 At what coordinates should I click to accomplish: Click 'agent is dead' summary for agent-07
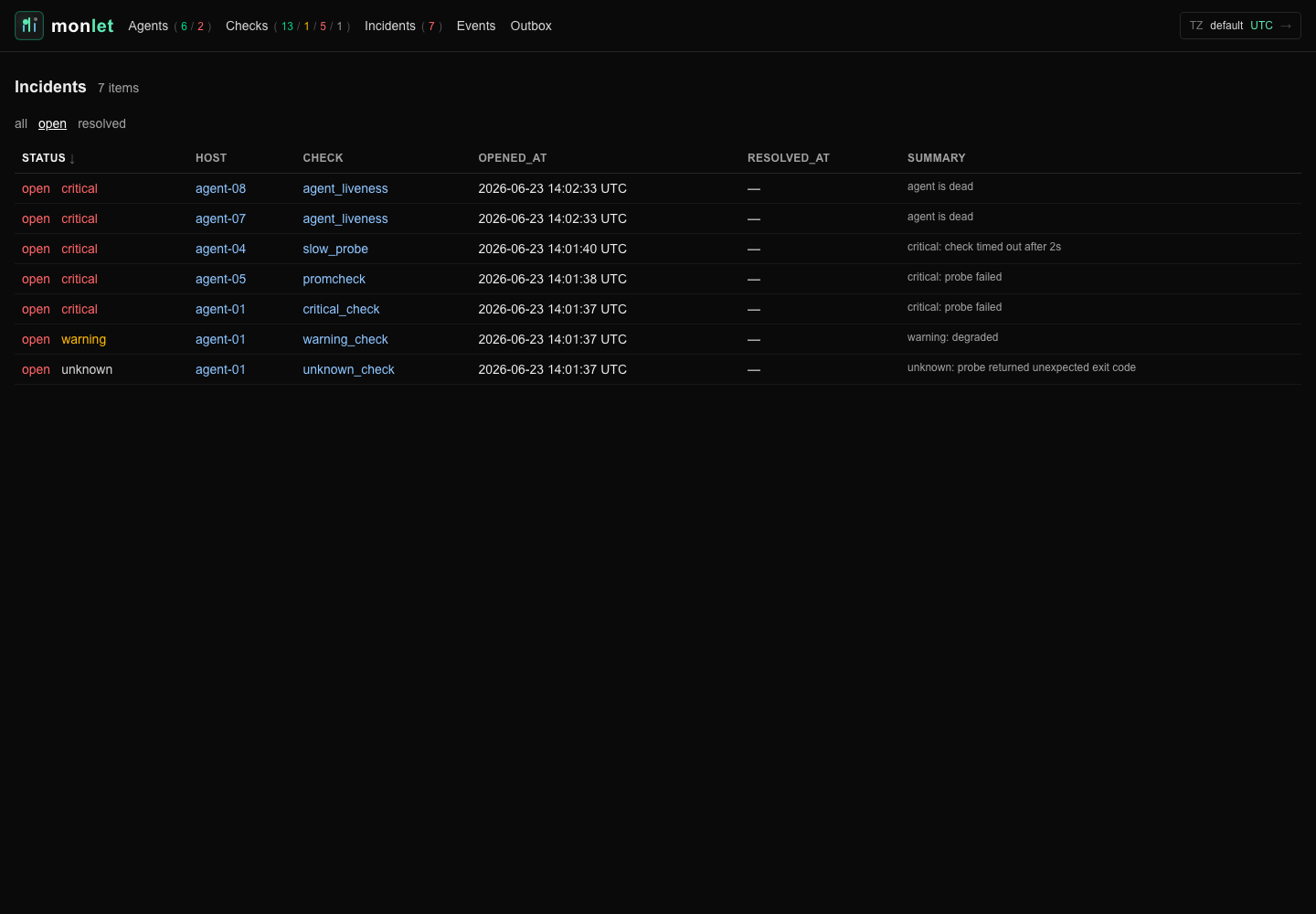point(940,217)
